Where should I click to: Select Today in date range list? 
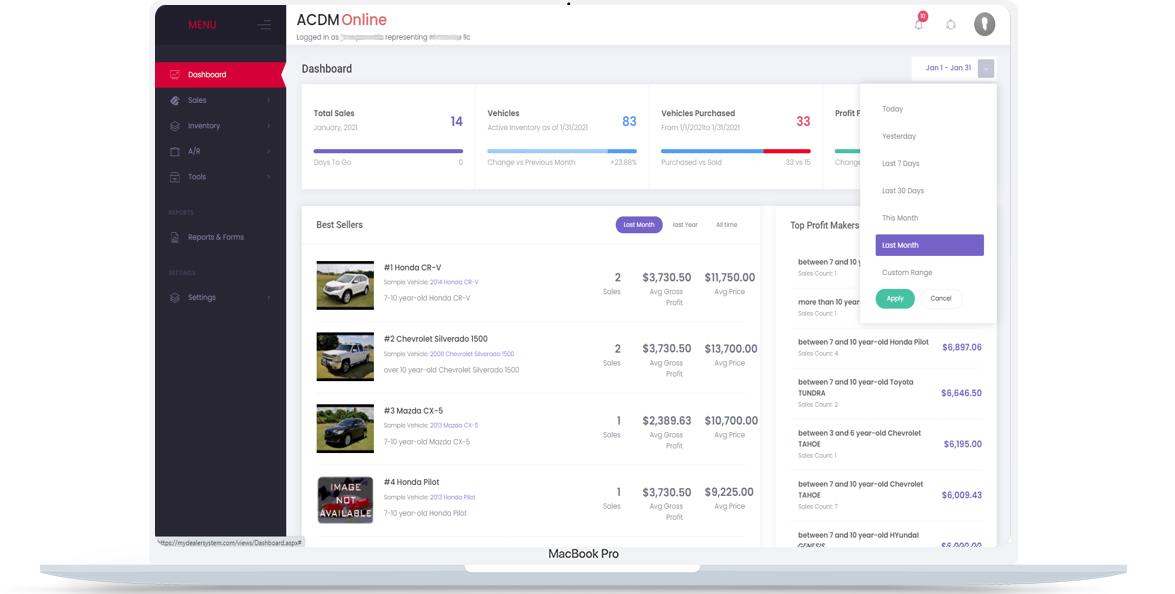[x=929, y=109]
